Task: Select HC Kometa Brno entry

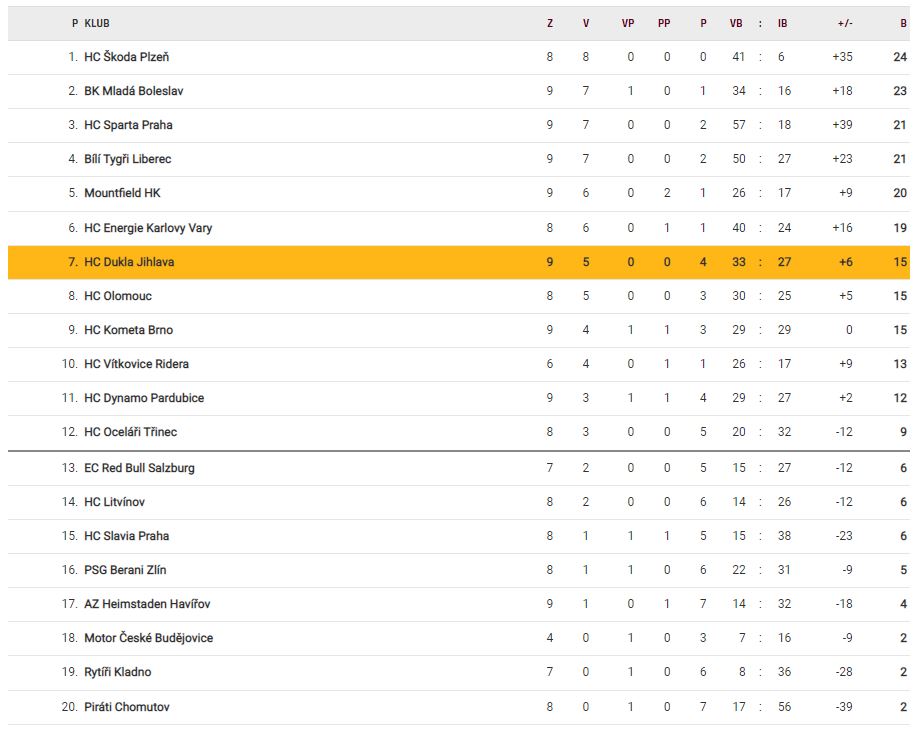Action: 129,330
